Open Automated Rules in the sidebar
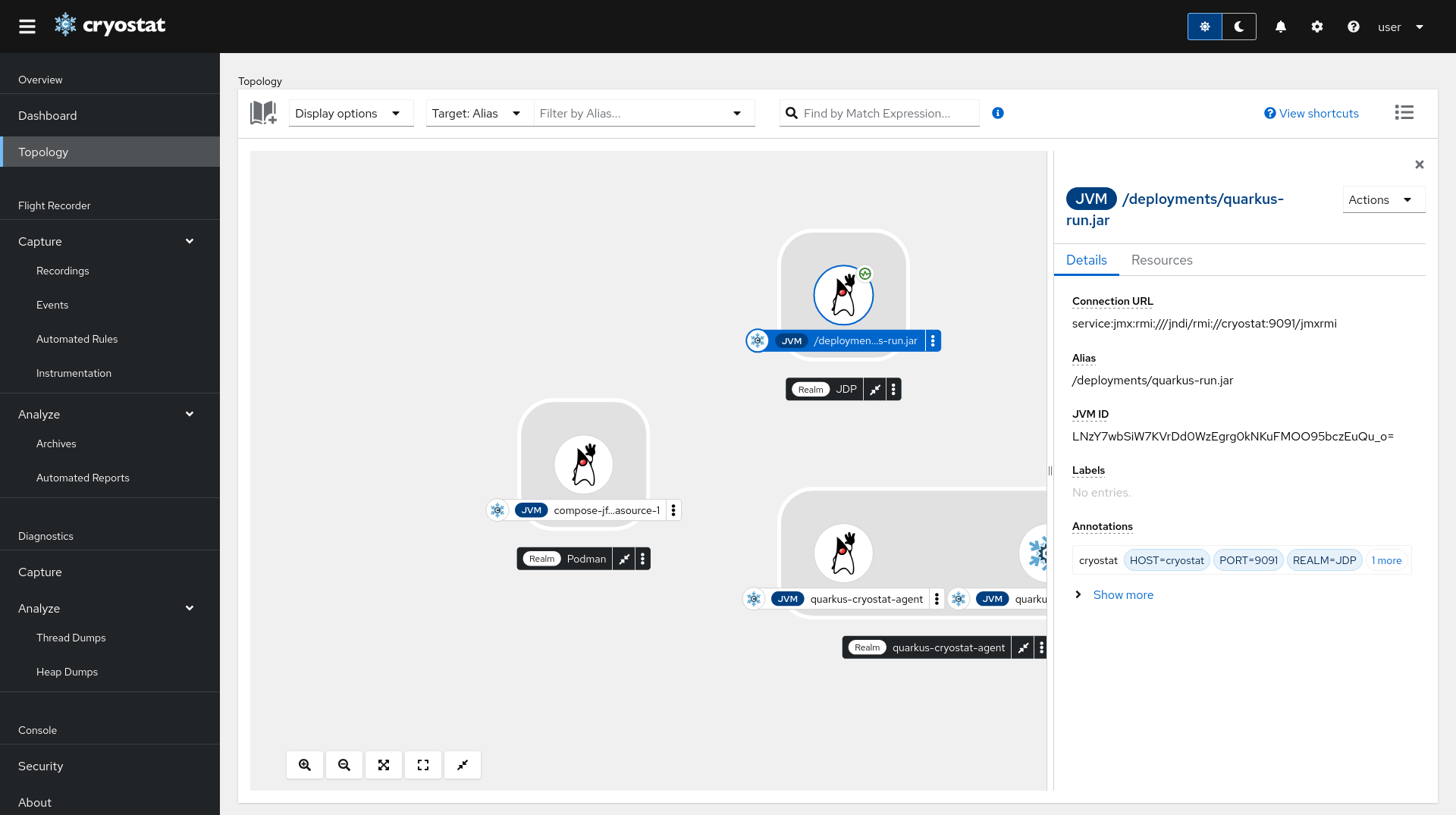1456x815 pixels. point(77,339)
